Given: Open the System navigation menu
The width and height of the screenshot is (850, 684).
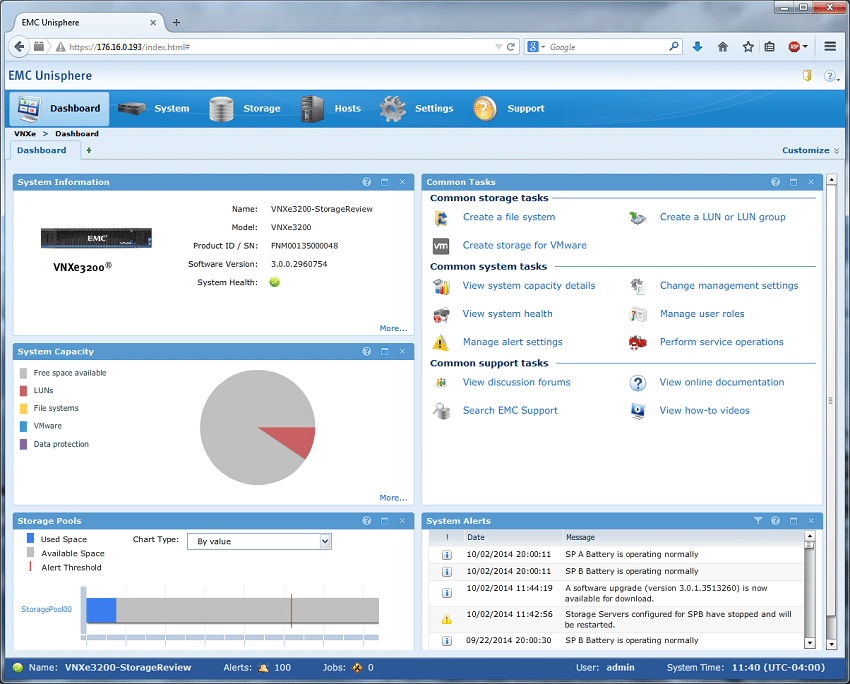Looking at the screenshot, I should pyautogui.click(x=154, y=108).
